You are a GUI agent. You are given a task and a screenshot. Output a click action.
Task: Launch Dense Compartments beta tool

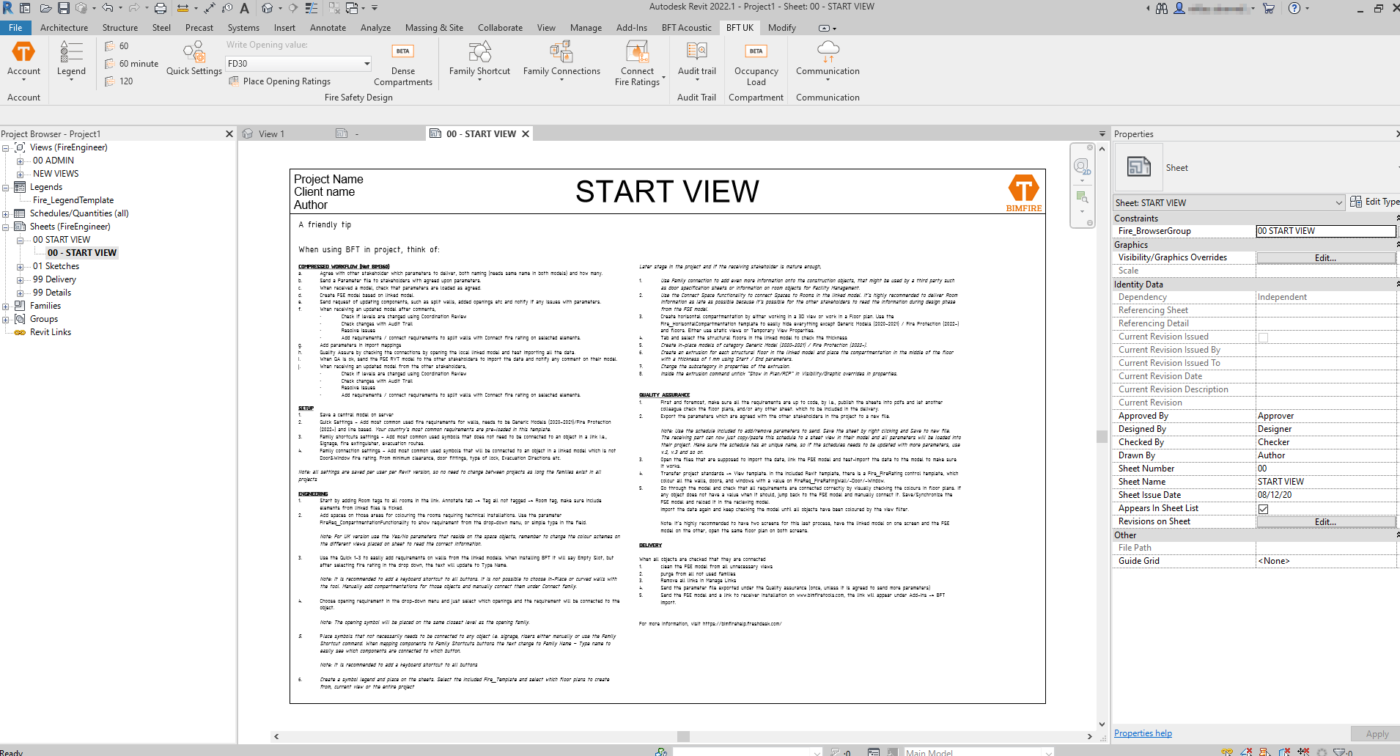pos(403,65)
